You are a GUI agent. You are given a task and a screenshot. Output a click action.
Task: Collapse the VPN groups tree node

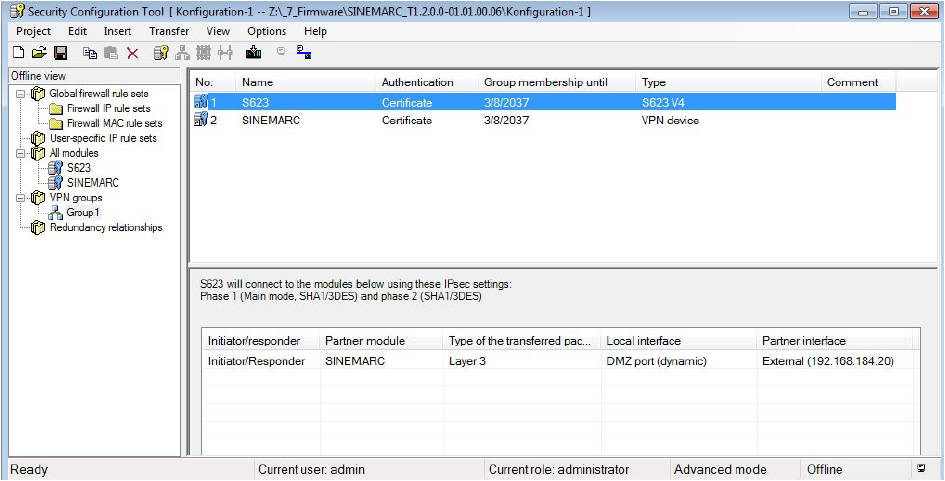pos(20,198)
